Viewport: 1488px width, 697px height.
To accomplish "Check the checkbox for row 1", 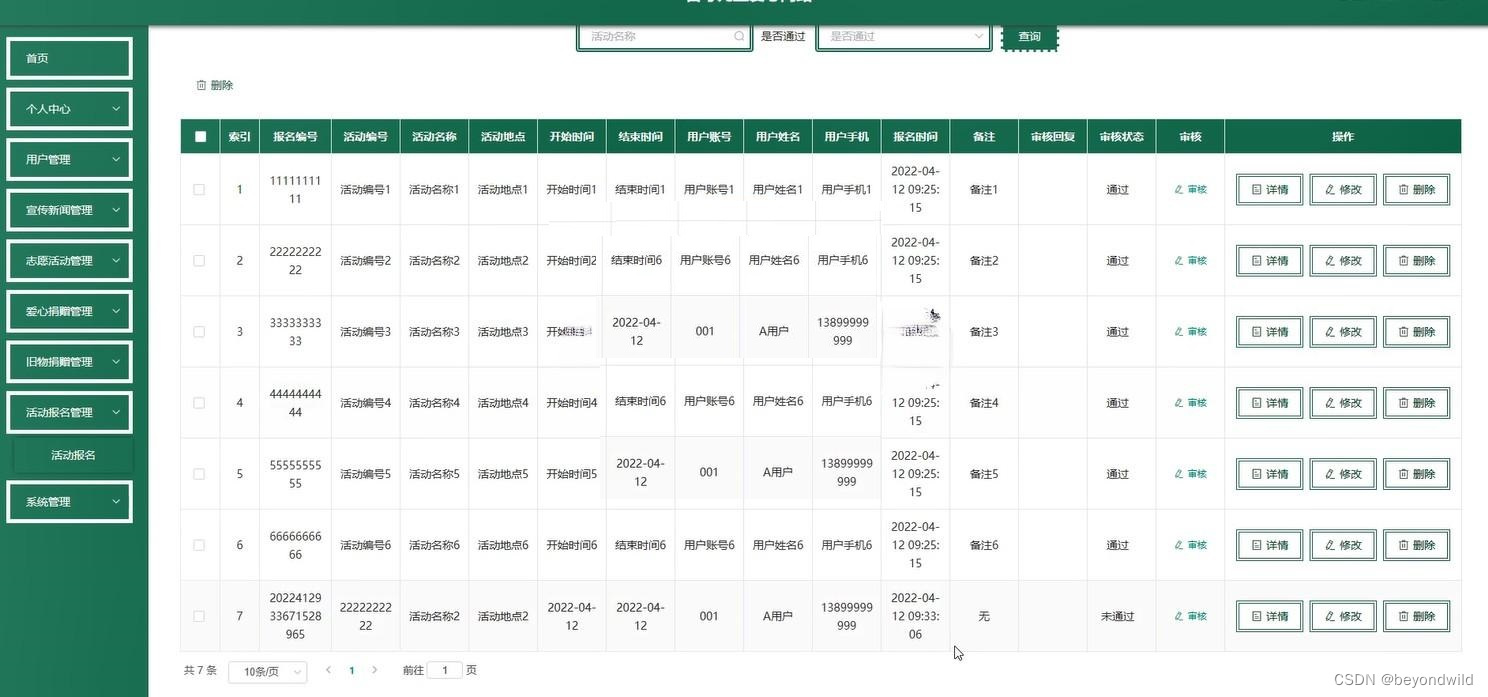I will pos(199,189).
